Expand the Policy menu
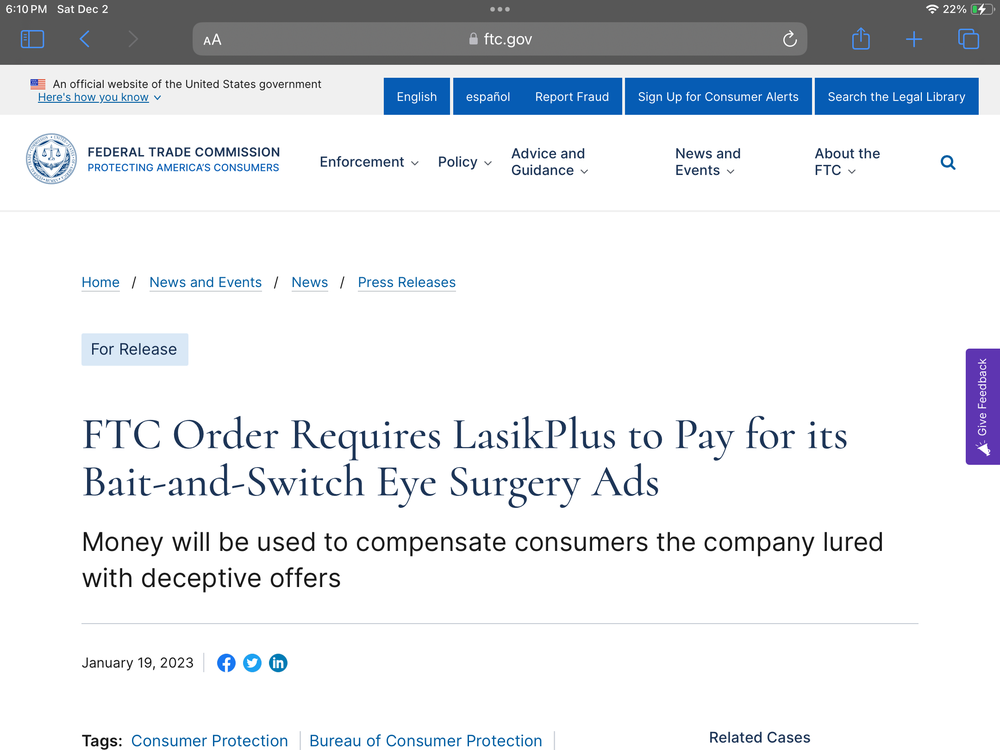Screen dimensions: 1000x750 coord(465,162)
